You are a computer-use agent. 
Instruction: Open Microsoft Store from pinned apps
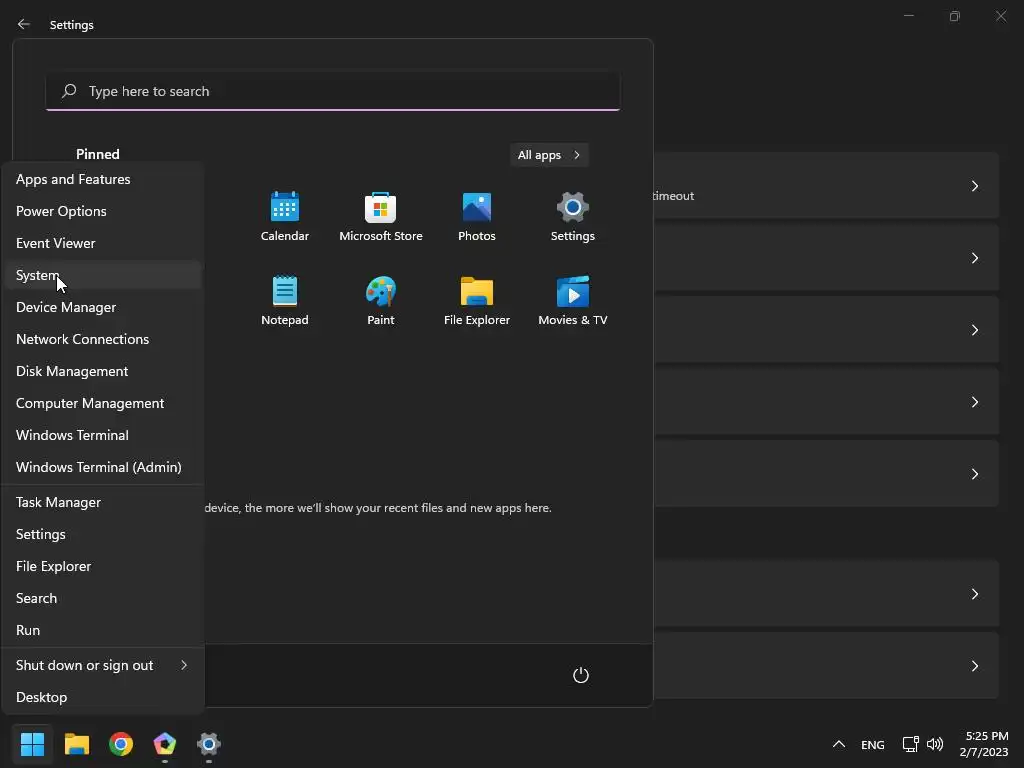coord(381,217)
